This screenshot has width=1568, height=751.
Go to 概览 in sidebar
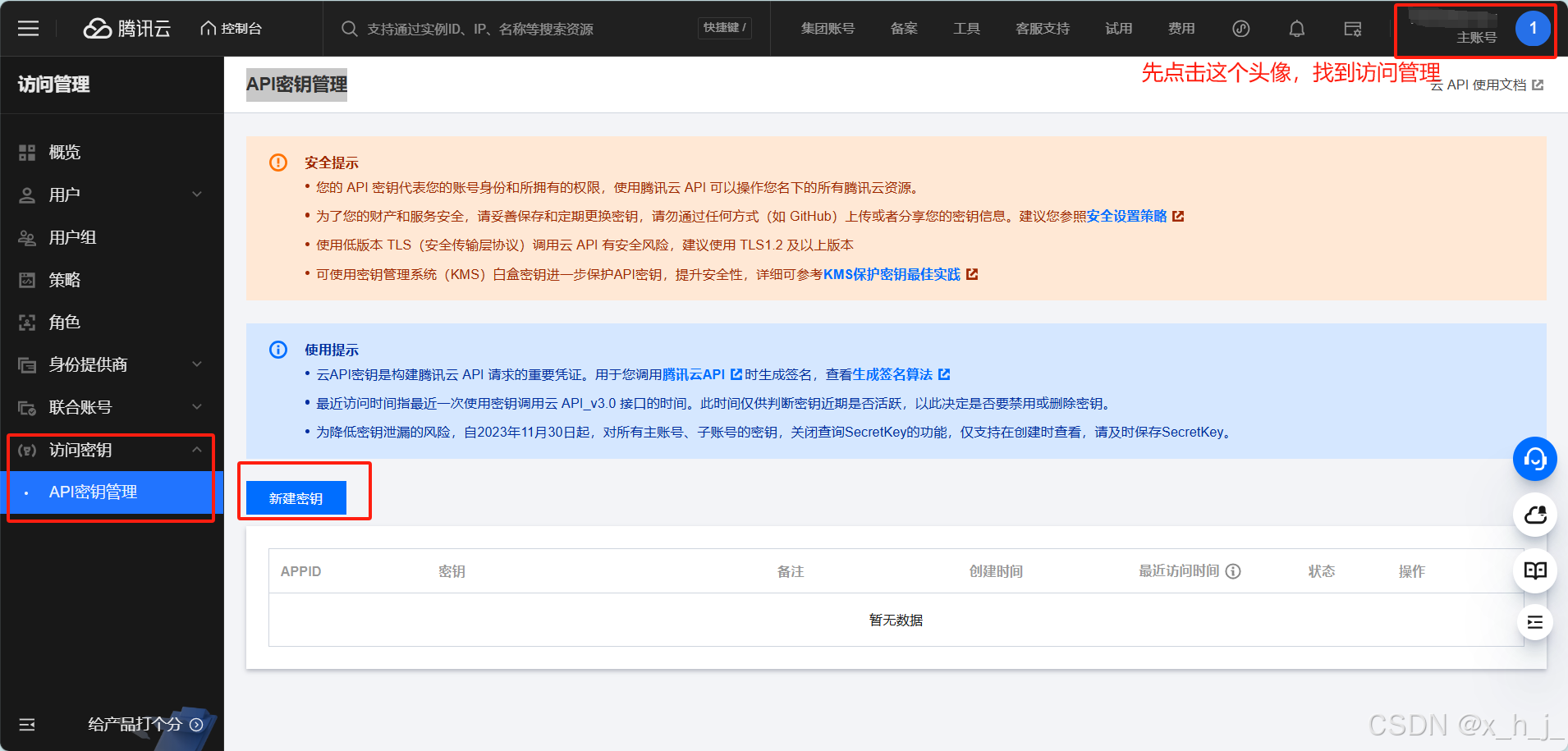(x=65, y=152)
